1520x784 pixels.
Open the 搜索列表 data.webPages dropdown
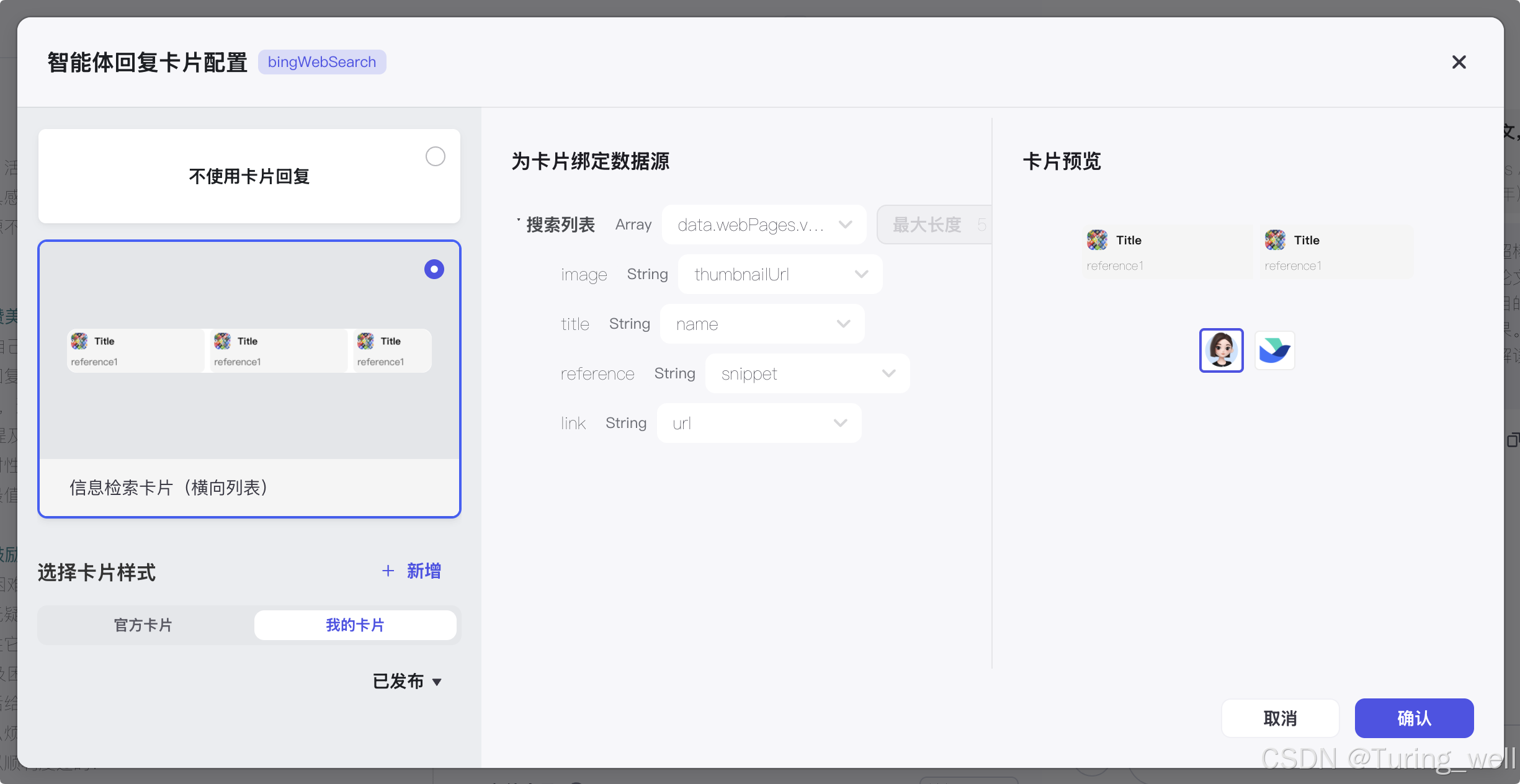[x=764, y=225]
